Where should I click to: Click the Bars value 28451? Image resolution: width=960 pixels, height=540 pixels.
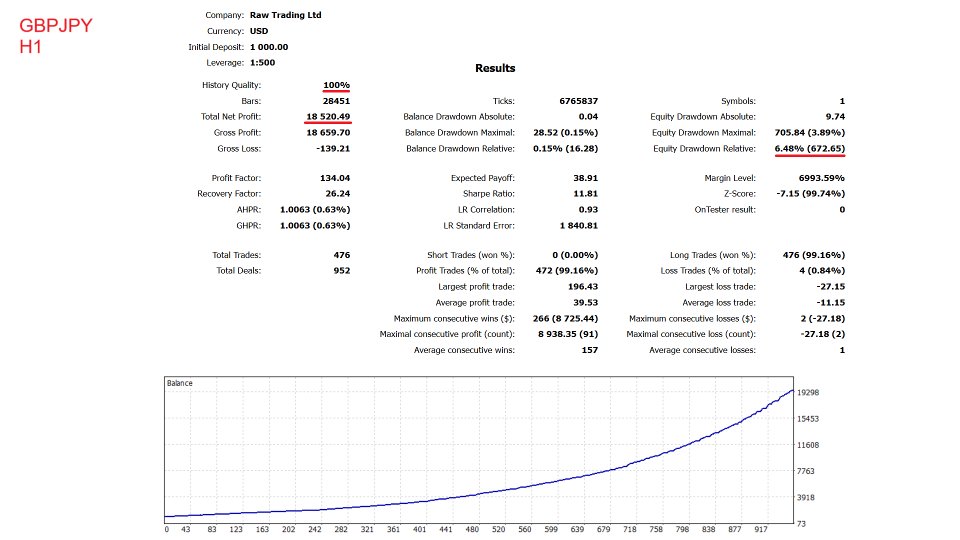click(337, 101)
